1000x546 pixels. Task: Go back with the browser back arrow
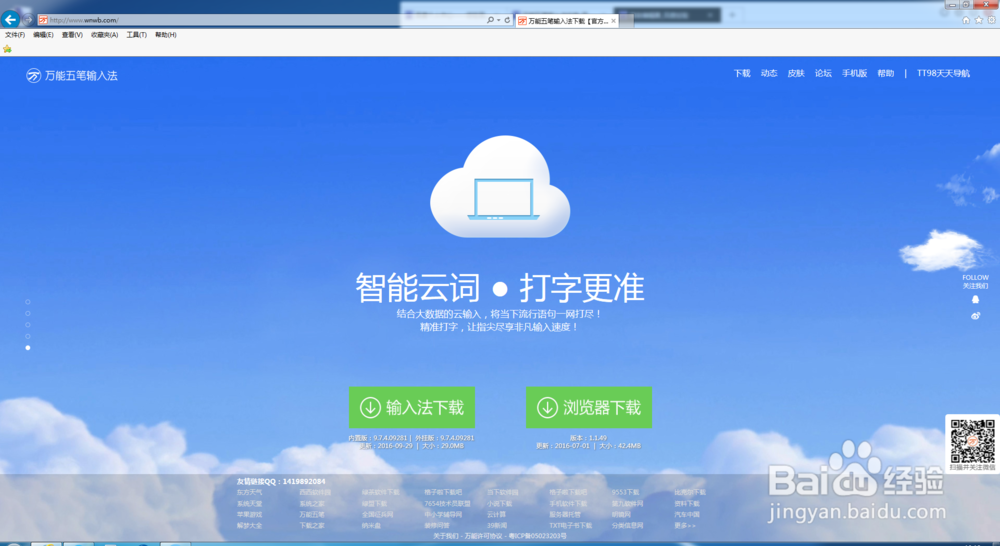click(x=10, y=19)
